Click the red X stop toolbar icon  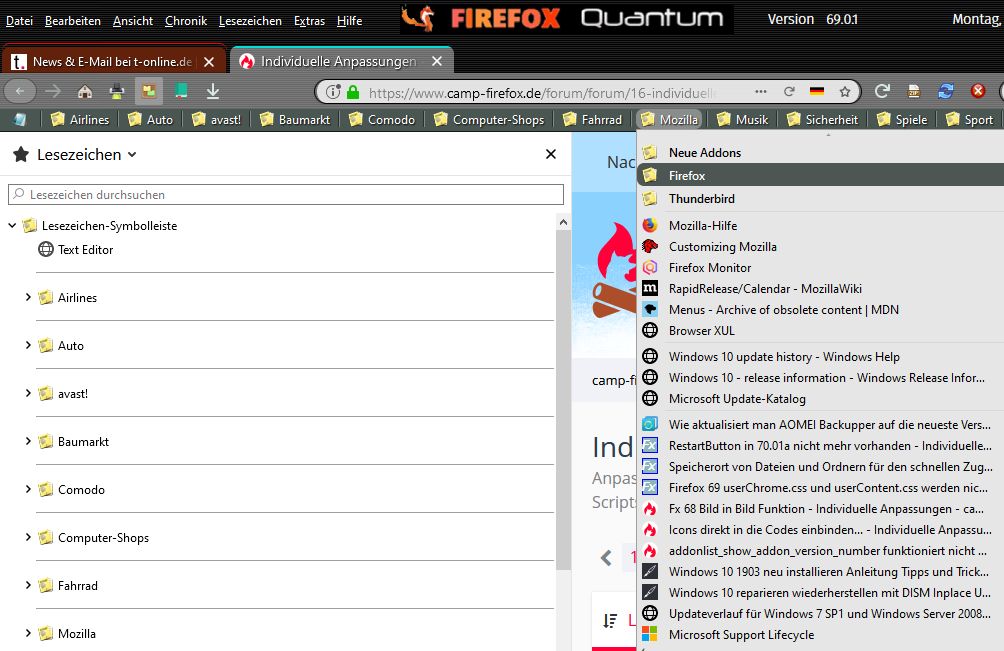pyautogui.click(x=978, y=91)
